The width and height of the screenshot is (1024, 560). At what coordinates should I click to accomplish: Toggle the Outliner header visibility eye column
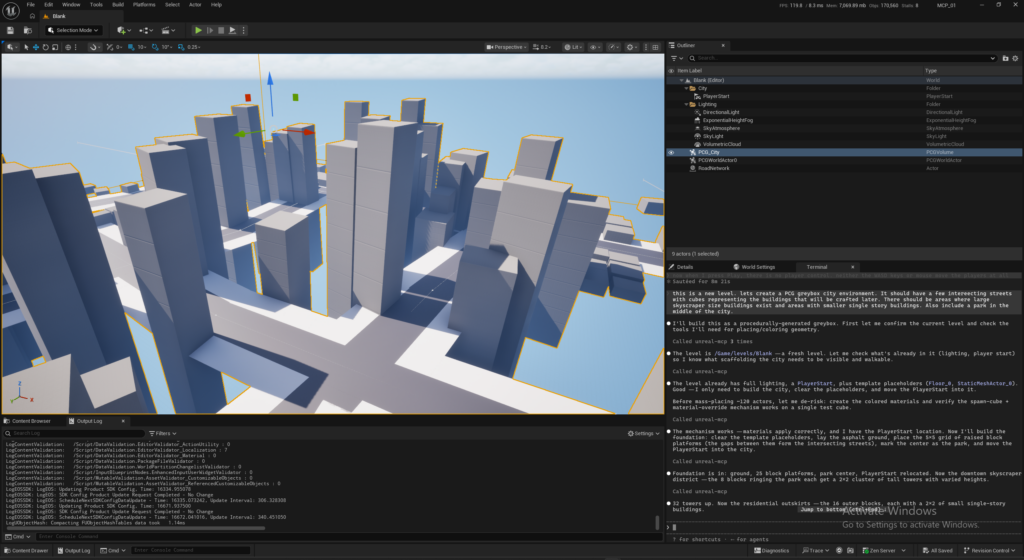pyautogui.click(x=671, y=70)
